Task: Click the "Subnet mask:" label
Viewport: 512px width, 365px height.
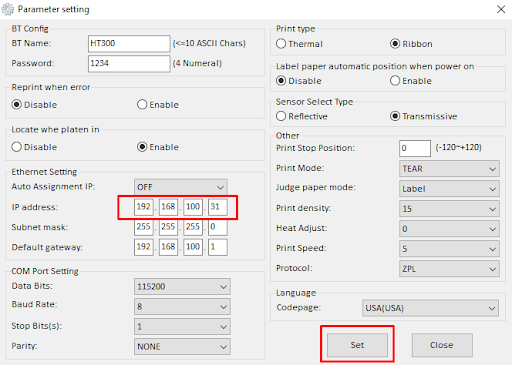Action: point(40,227)
